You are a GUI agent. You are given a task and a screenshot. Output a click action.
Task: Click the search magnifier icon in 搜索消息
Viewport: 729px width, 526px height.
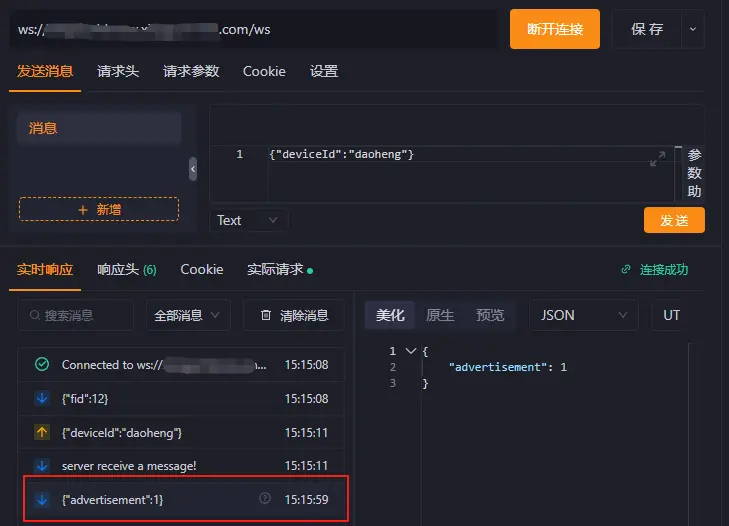pos(34,315)
